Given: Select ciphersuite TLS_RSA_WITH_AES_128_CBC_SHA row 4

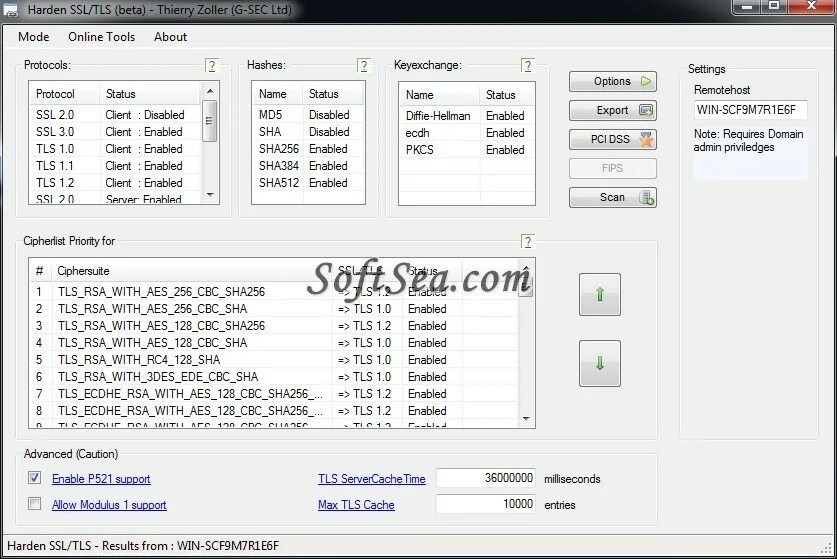Looking at the screenshot, I should (x=274, y=343).
